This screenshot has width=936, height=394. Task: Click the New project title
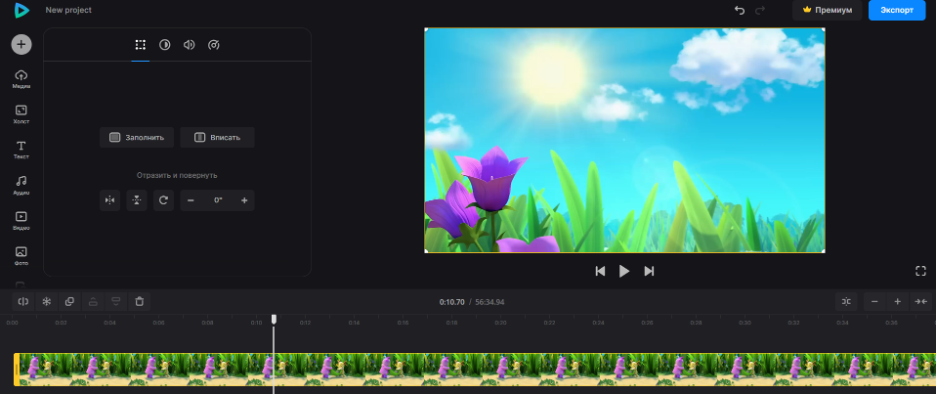click(69, 10)
